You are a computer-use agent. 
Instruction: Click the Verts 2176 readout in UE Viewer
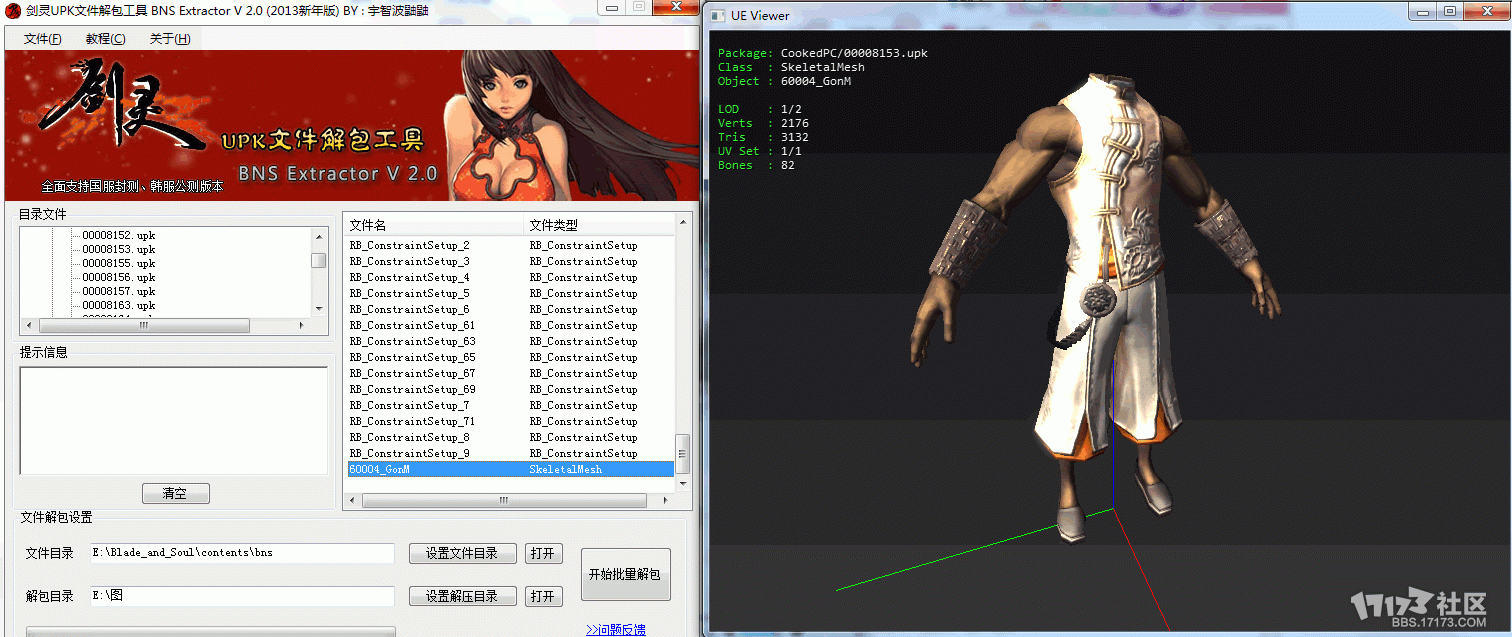coord(764,123)
